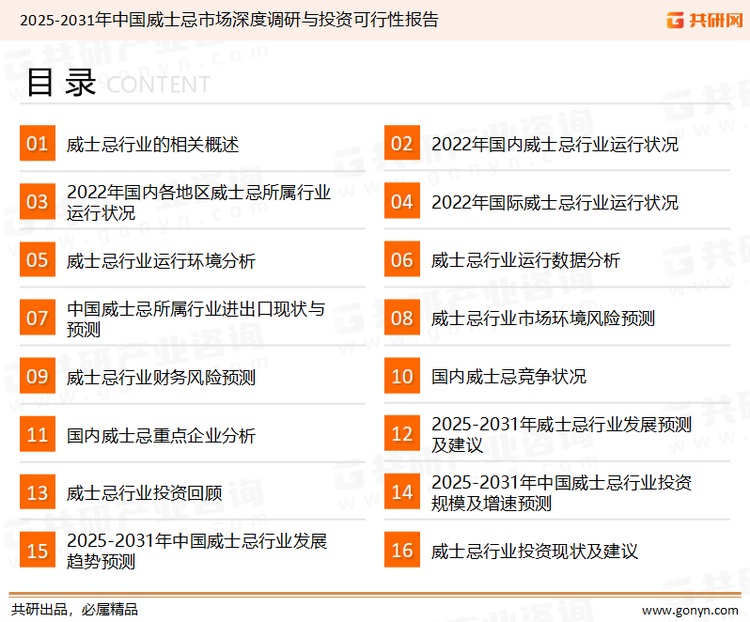The image size is (750, 622).
Task: Click the 目录 CONTENT heading
Action: pyautogui.click(x=116, y=84)
